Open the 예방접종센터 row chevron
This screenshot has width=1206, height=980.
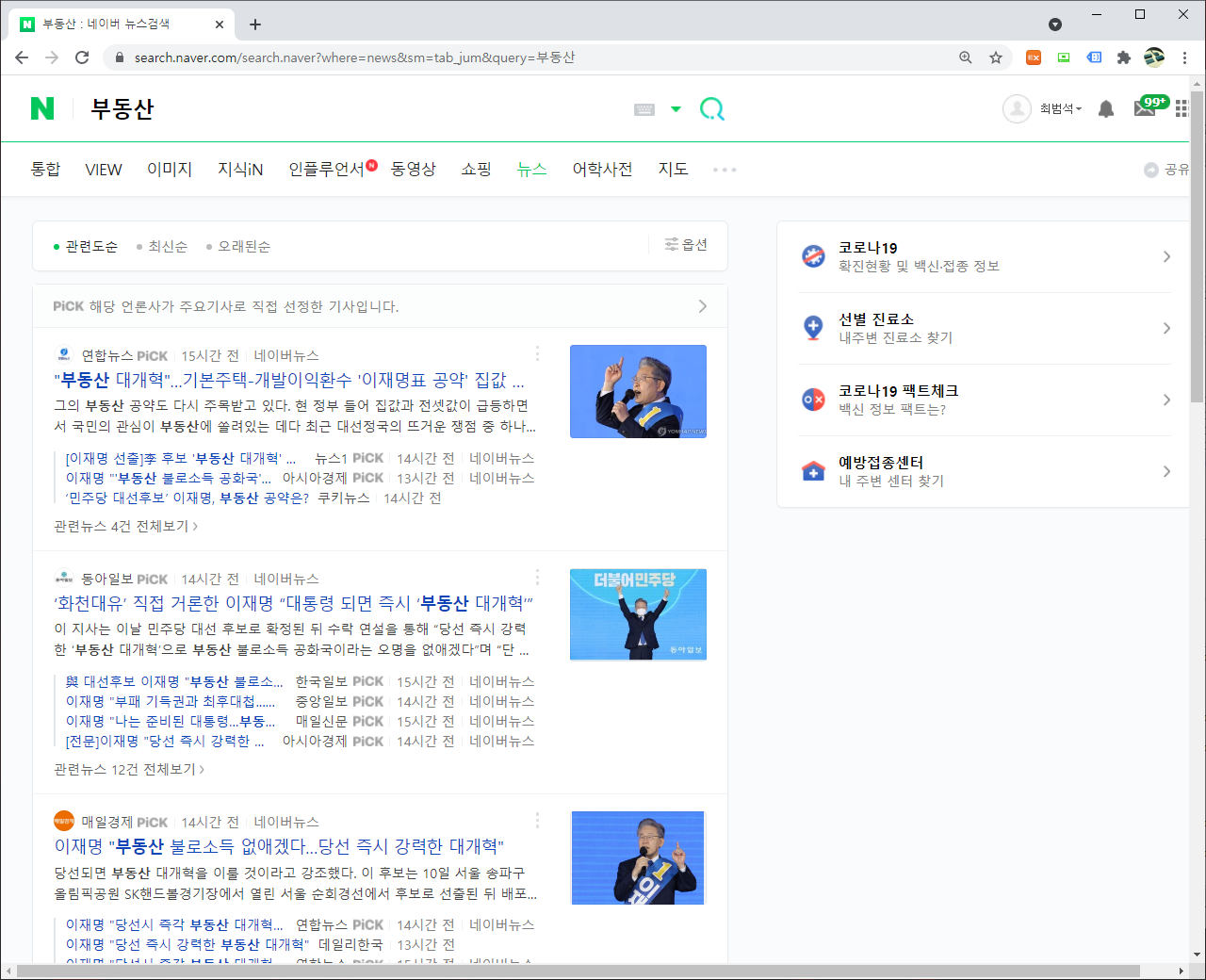(x=1166, y=471)
